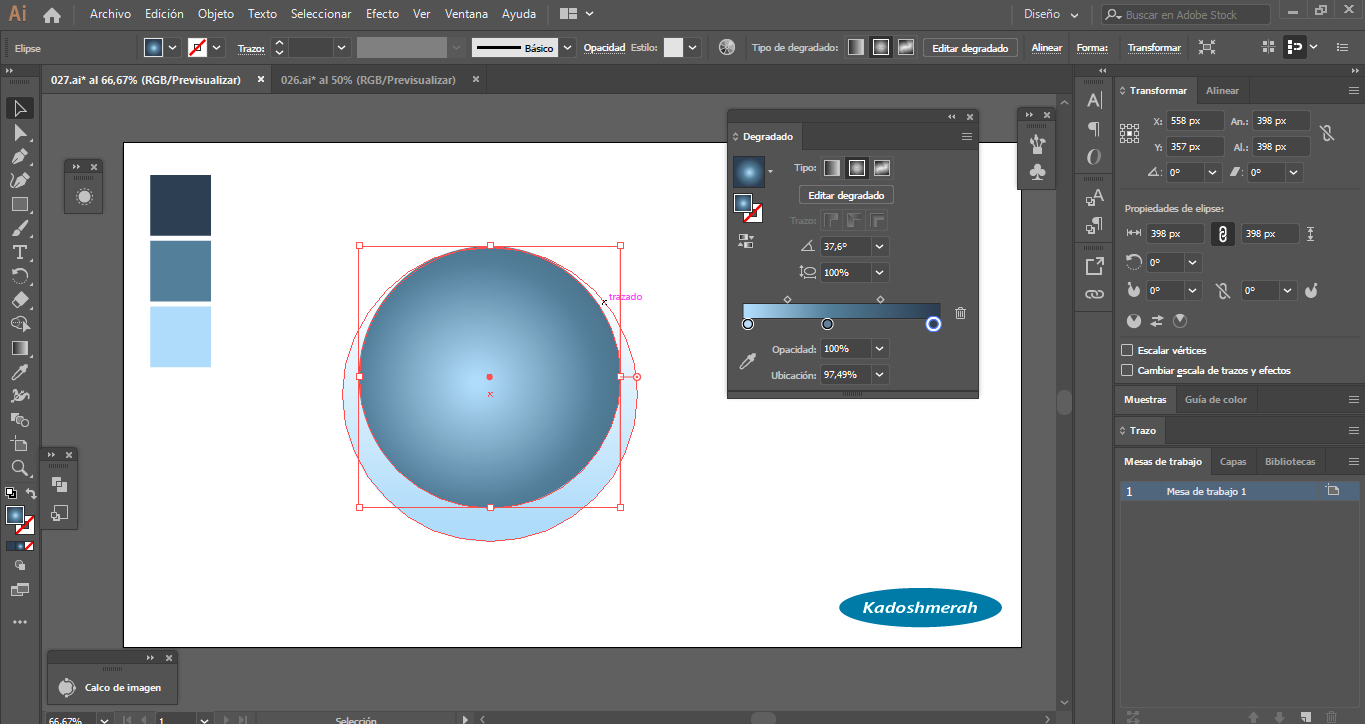
Task: Switch to the Alinear panel tab
Action: click(x=1222, y=90)
